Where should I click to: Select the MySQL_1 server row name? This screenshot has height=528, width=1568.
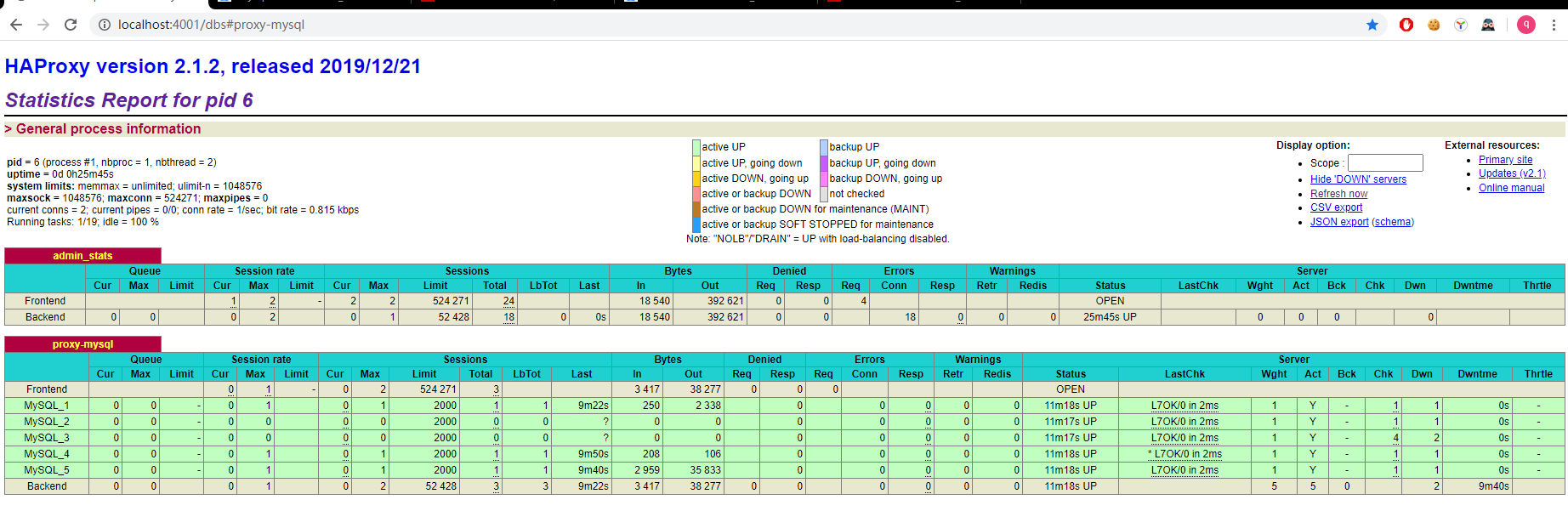click(x=47, y=406)
